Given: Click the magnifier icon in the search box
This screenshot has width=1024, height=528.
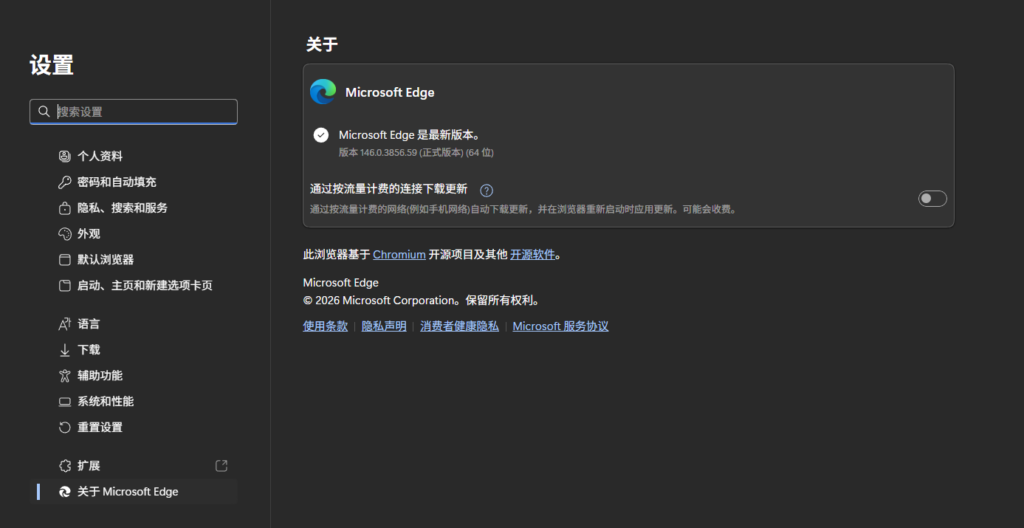Looking at the screenshot, I should click(44, 112).
